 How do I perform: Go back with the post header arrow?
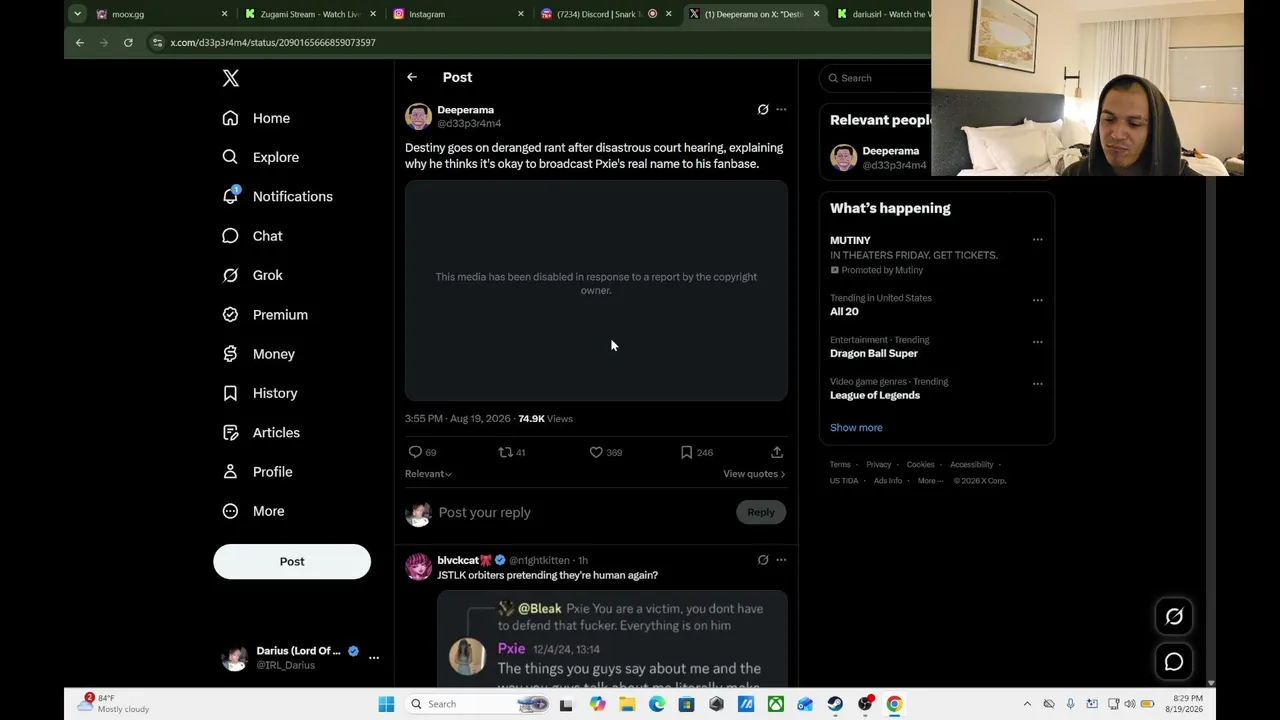412,77
